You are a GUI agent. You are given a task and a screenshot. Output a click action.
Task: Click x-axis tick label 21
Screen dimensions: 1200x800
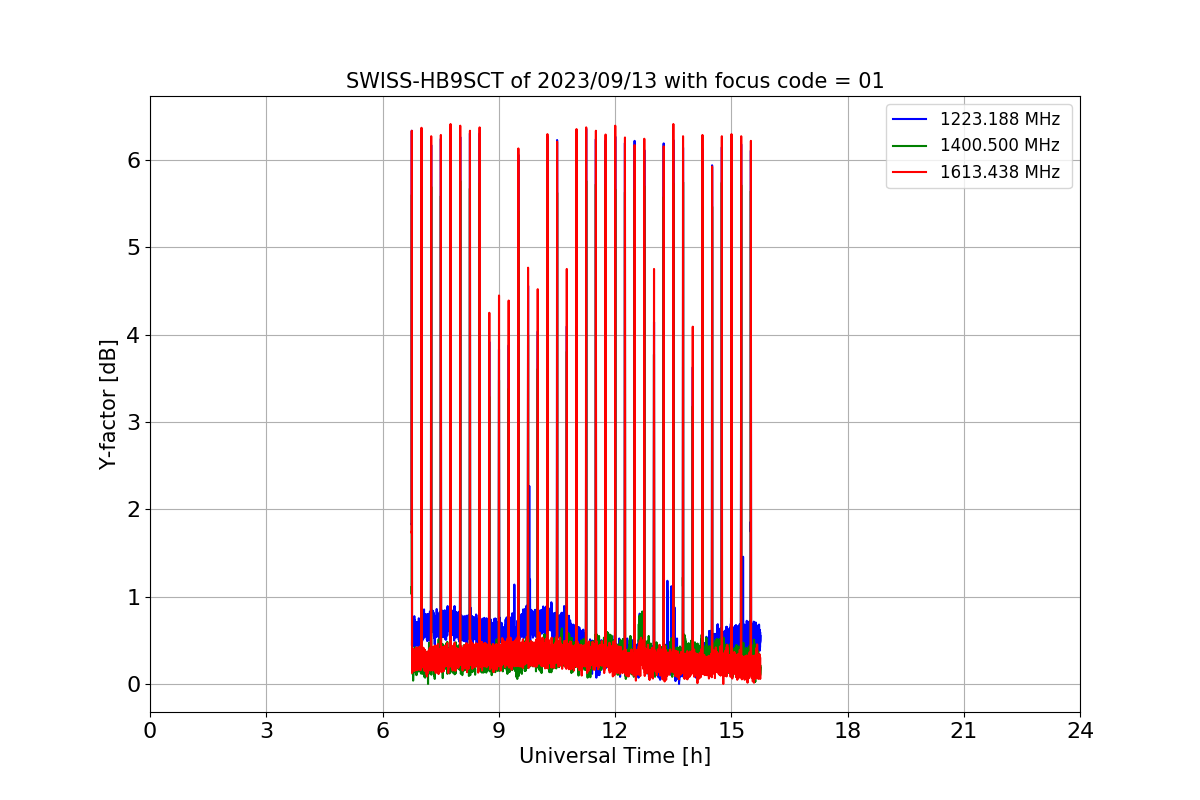coord(964,731)
